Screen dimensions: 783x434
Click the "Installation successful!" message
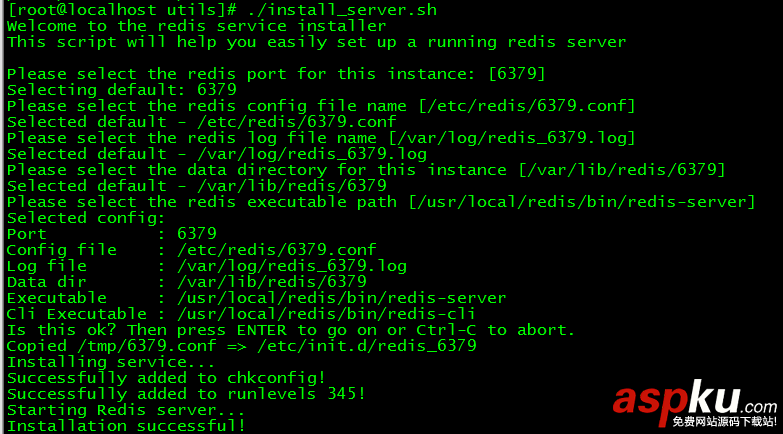[x=126, y=426]
